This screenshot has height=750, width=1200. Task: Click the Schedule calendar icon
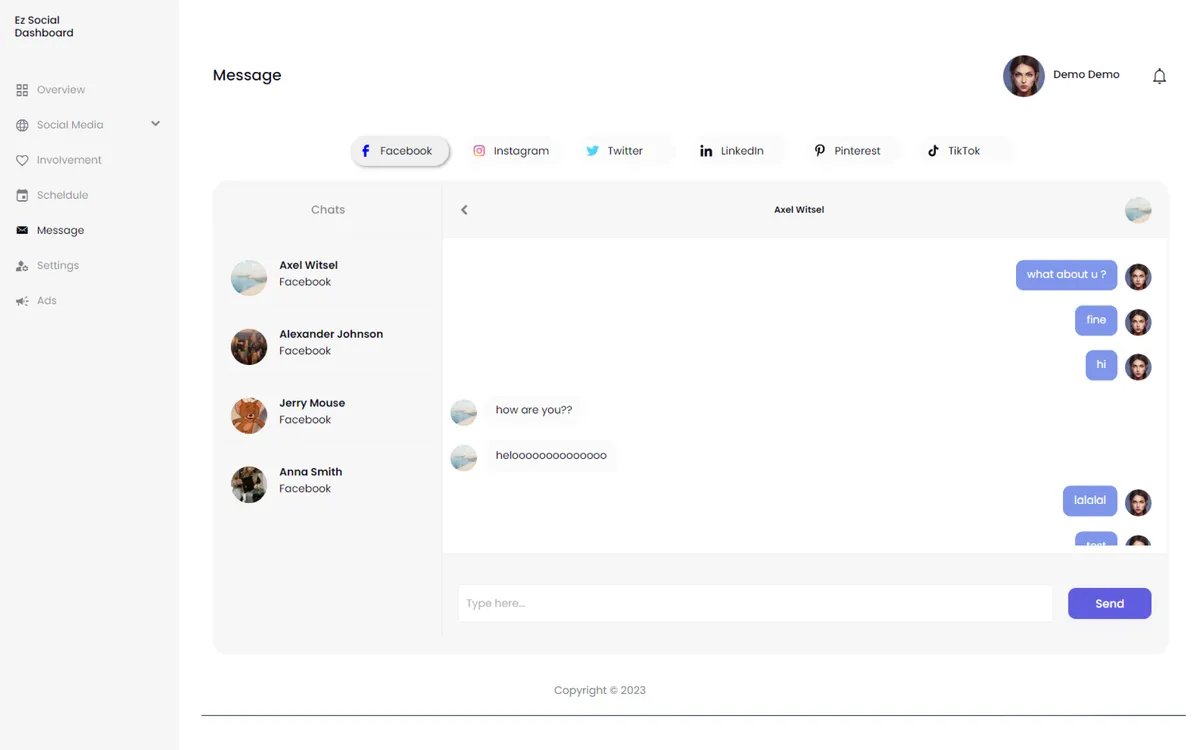pyautogui.click(x=22, y=195)
